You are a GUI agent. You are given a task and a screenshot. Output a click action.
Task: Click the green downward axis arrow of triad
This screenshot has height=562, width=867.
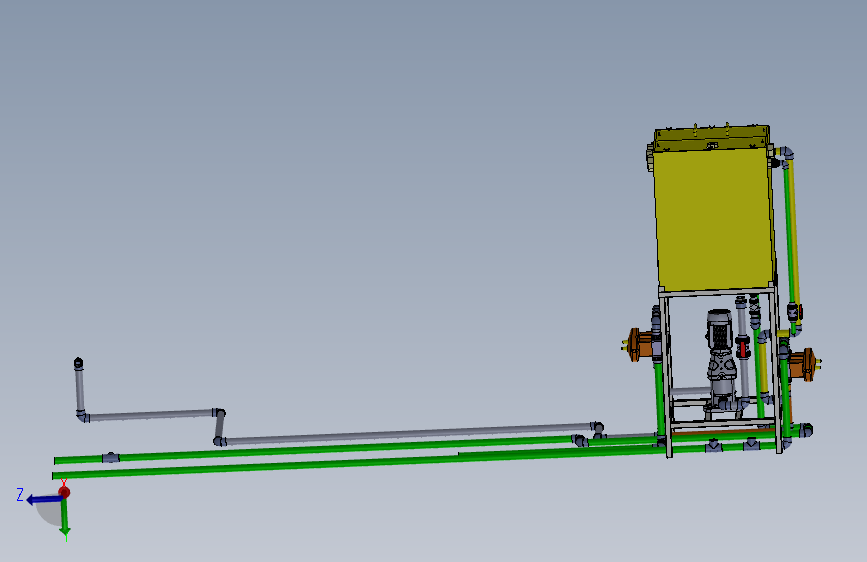[x=65, y=518]
